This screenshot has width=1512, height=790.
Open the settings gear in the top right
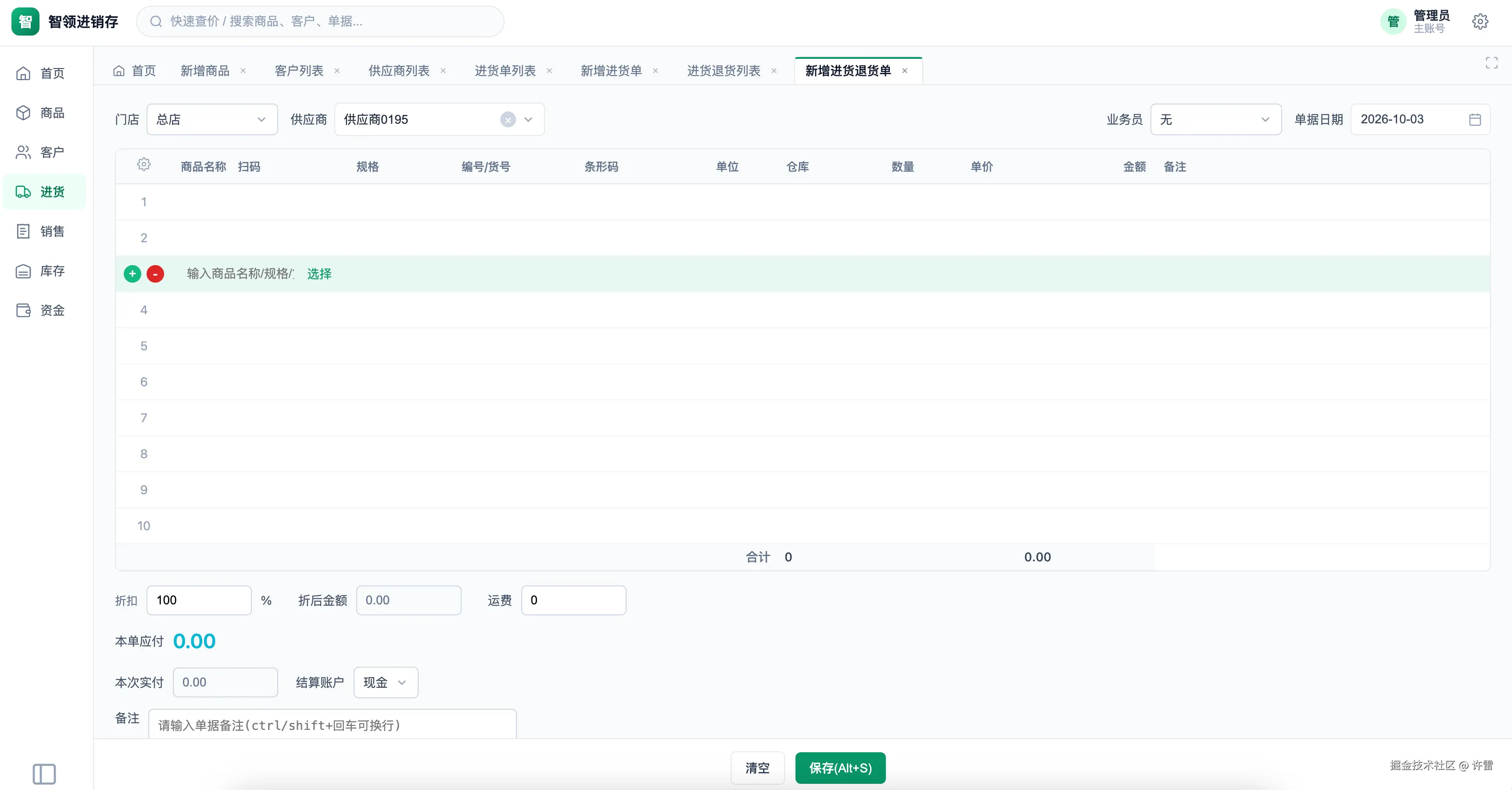1480,22
